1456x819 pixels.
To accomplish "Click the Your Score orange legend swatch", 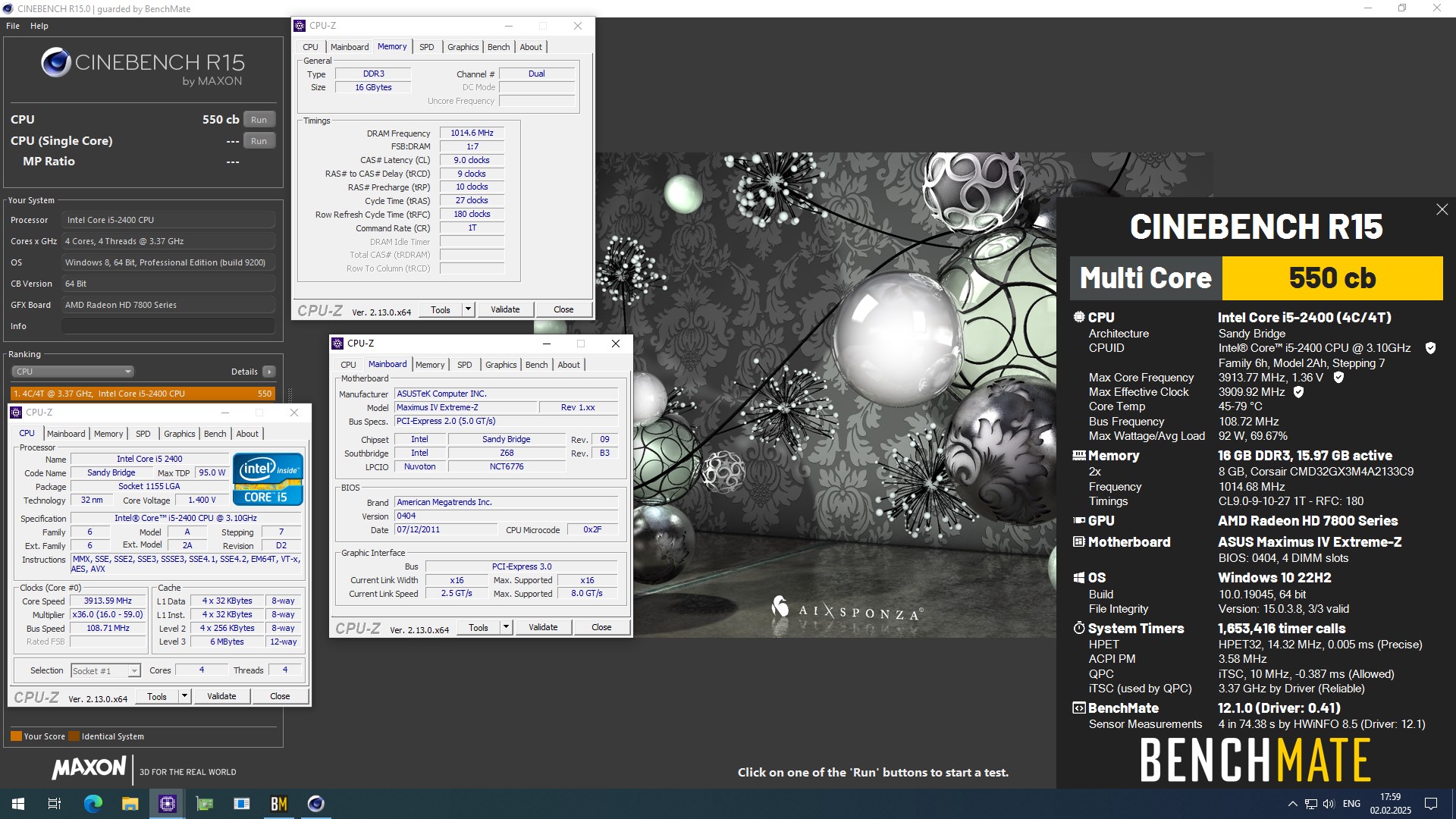I will click(16, 736).
